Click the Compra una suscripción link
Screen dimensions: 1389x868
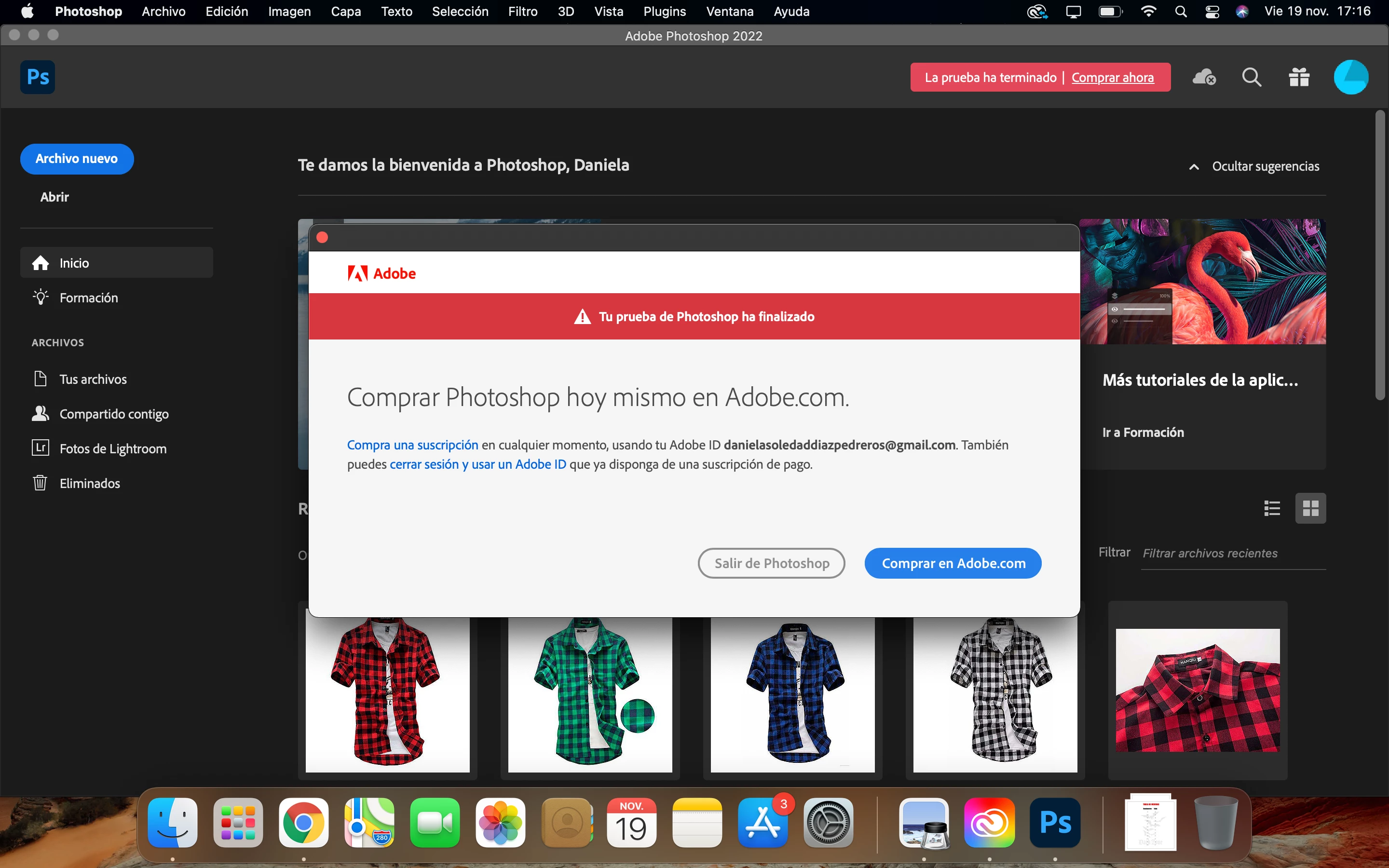pyautogui.click(x=412, y=445)
